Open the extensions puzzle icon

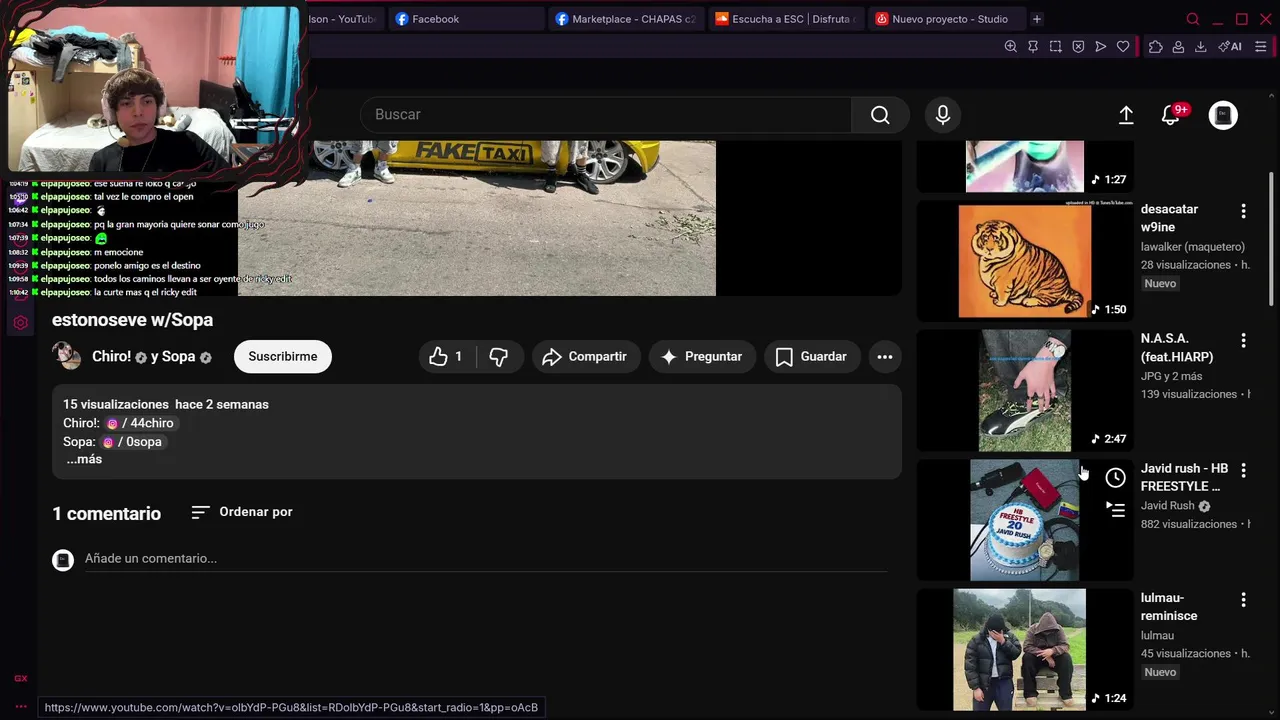click(1156, 47)
